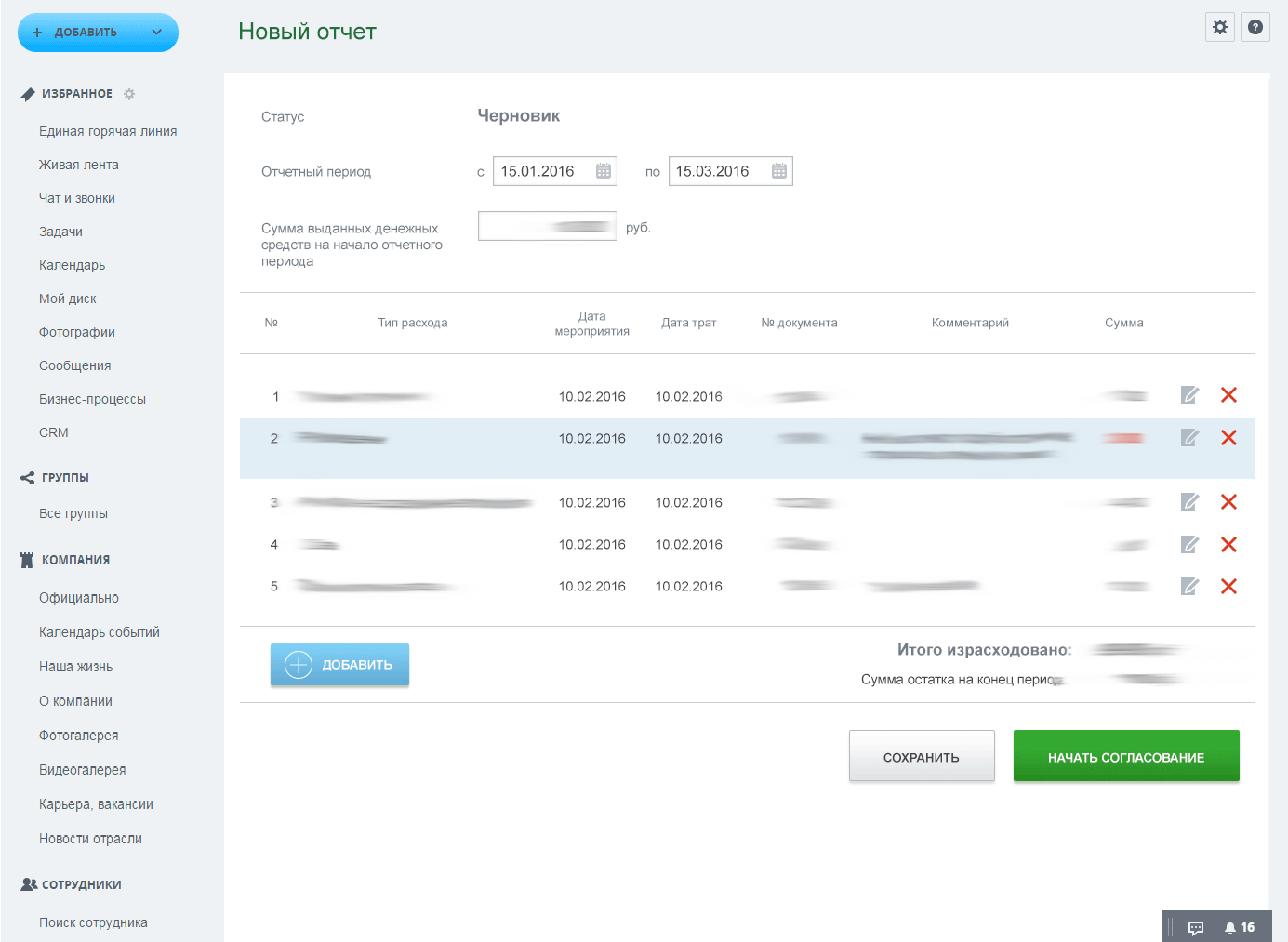Open Задачи in sidebar

(60, 232)
